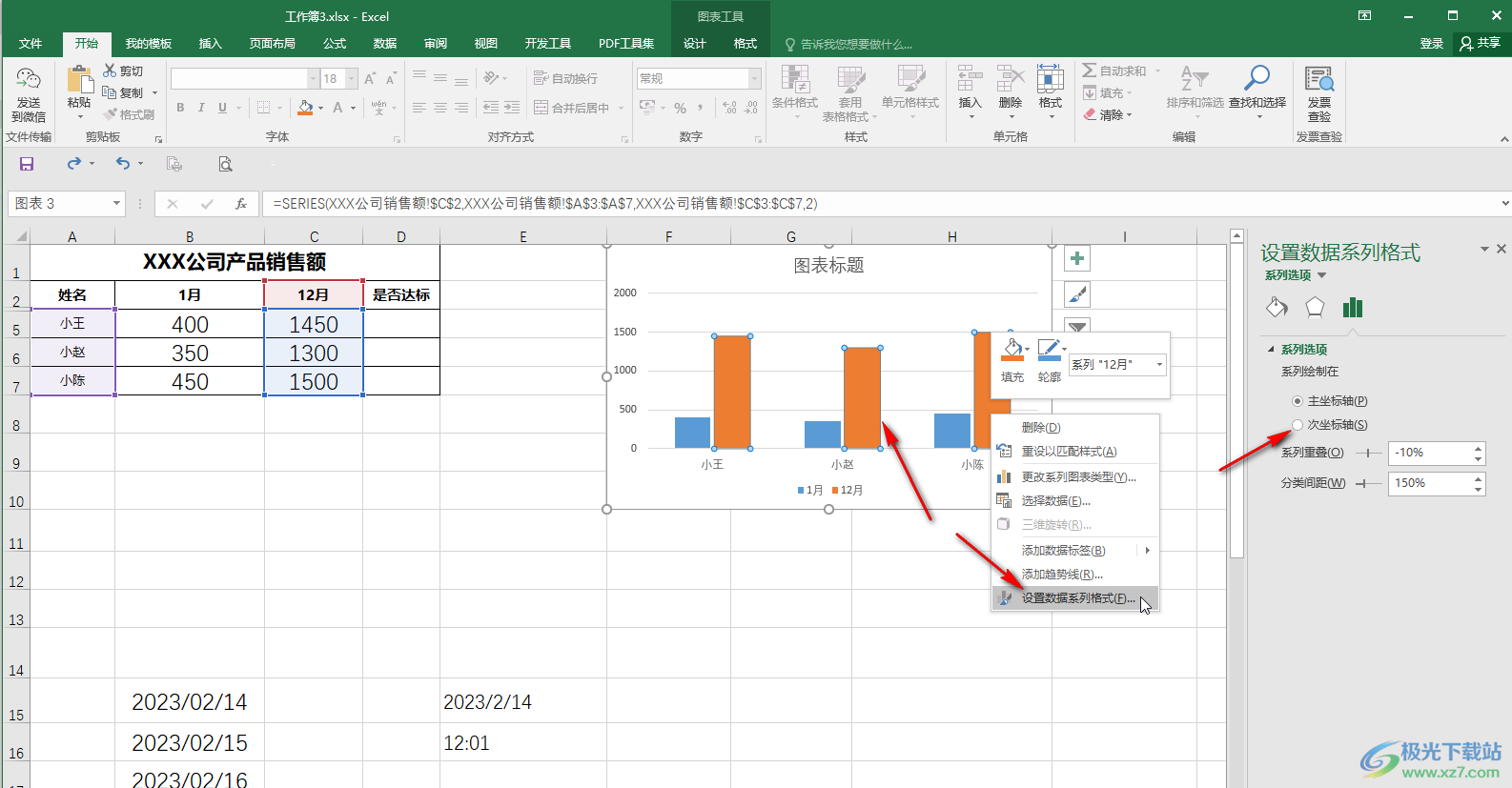Click the Insert Function fx icon
Viewport: 1512px width, 788px height.
tap(241, 203)
